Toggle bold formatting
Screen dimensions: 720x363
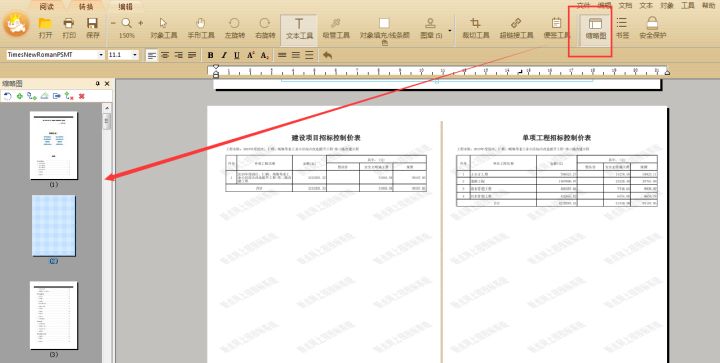[x=210, y=55]
